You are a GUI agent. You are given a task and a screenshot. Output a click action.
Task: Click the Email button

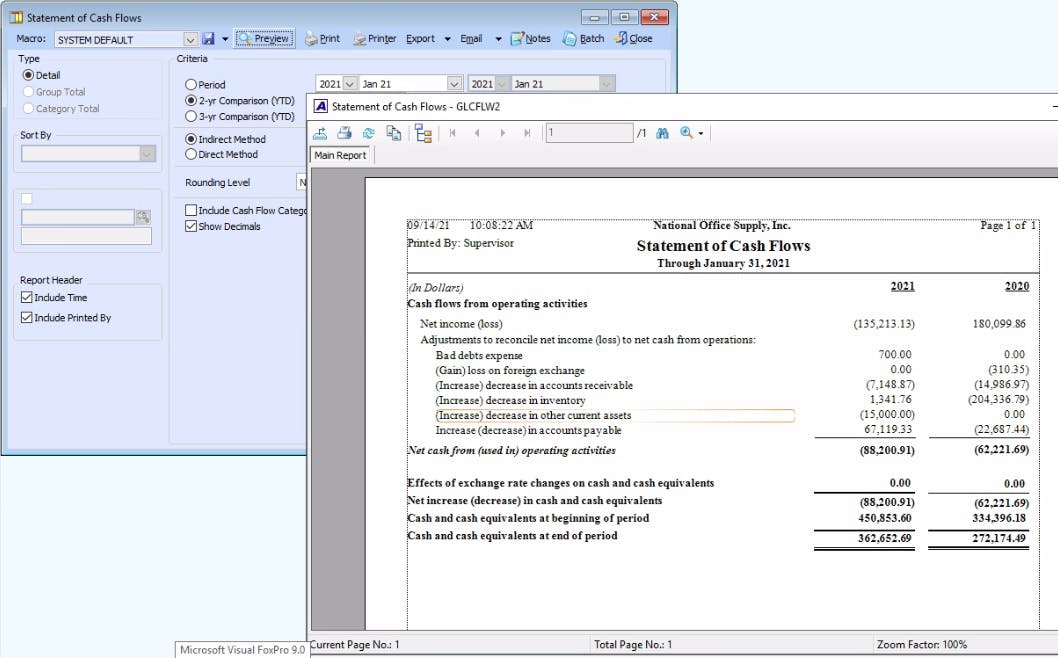coord(471,38)
